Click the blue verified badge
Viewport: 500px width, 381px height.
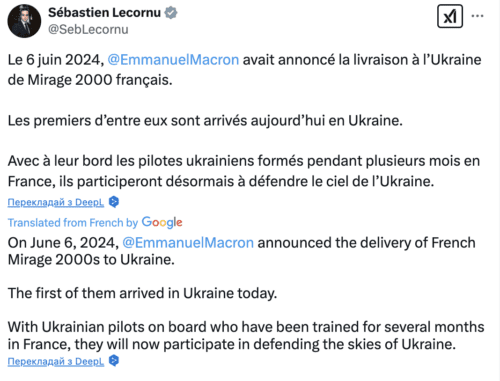(171, 13)
